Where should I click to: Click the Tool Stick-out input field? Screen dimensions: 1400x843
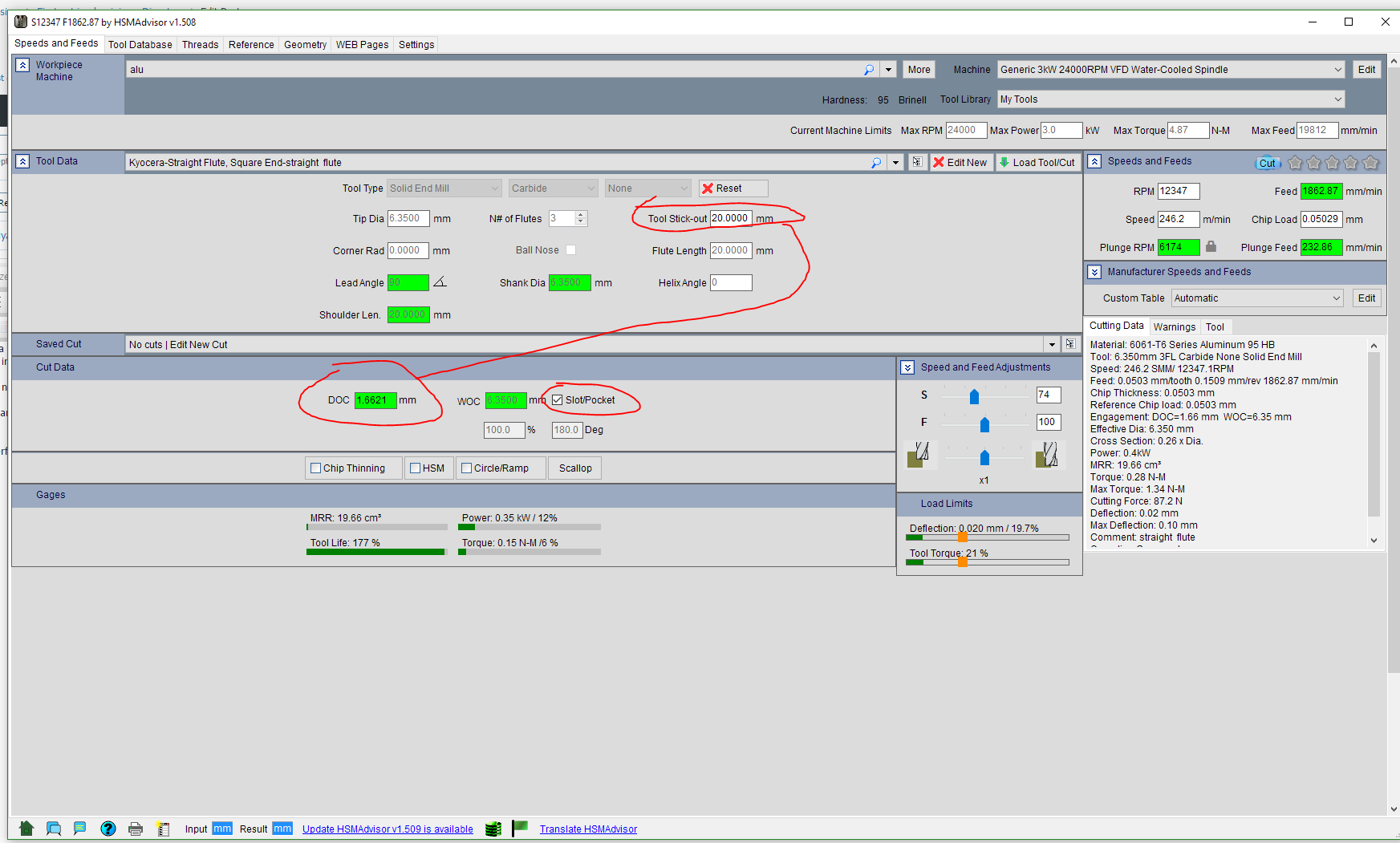[x=730, y=218]
